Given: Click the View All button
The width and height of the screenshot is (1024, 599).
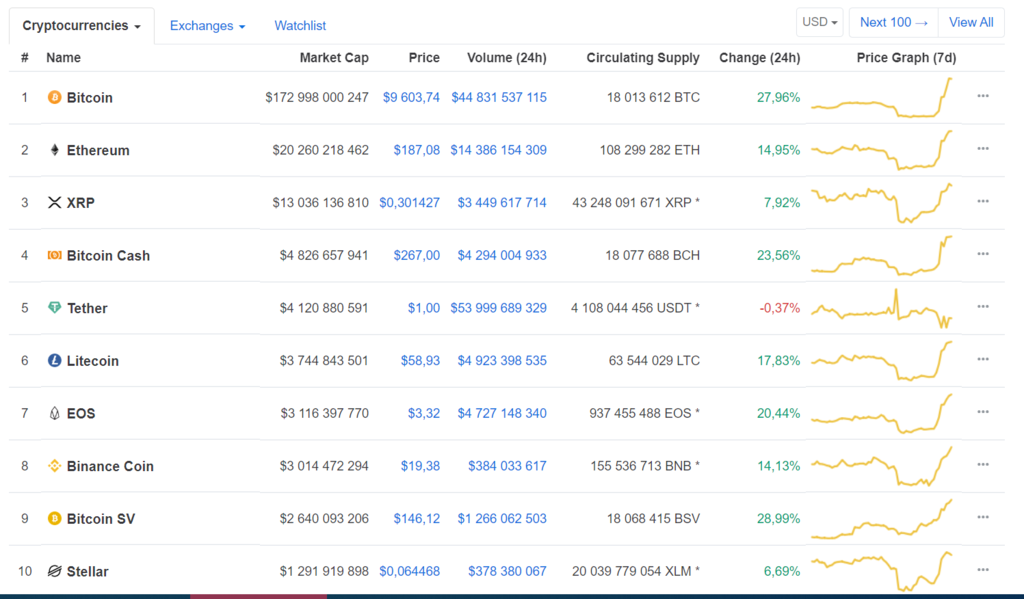Looking at the screenshot, I should pyautogui.click(x=971, y=22).
